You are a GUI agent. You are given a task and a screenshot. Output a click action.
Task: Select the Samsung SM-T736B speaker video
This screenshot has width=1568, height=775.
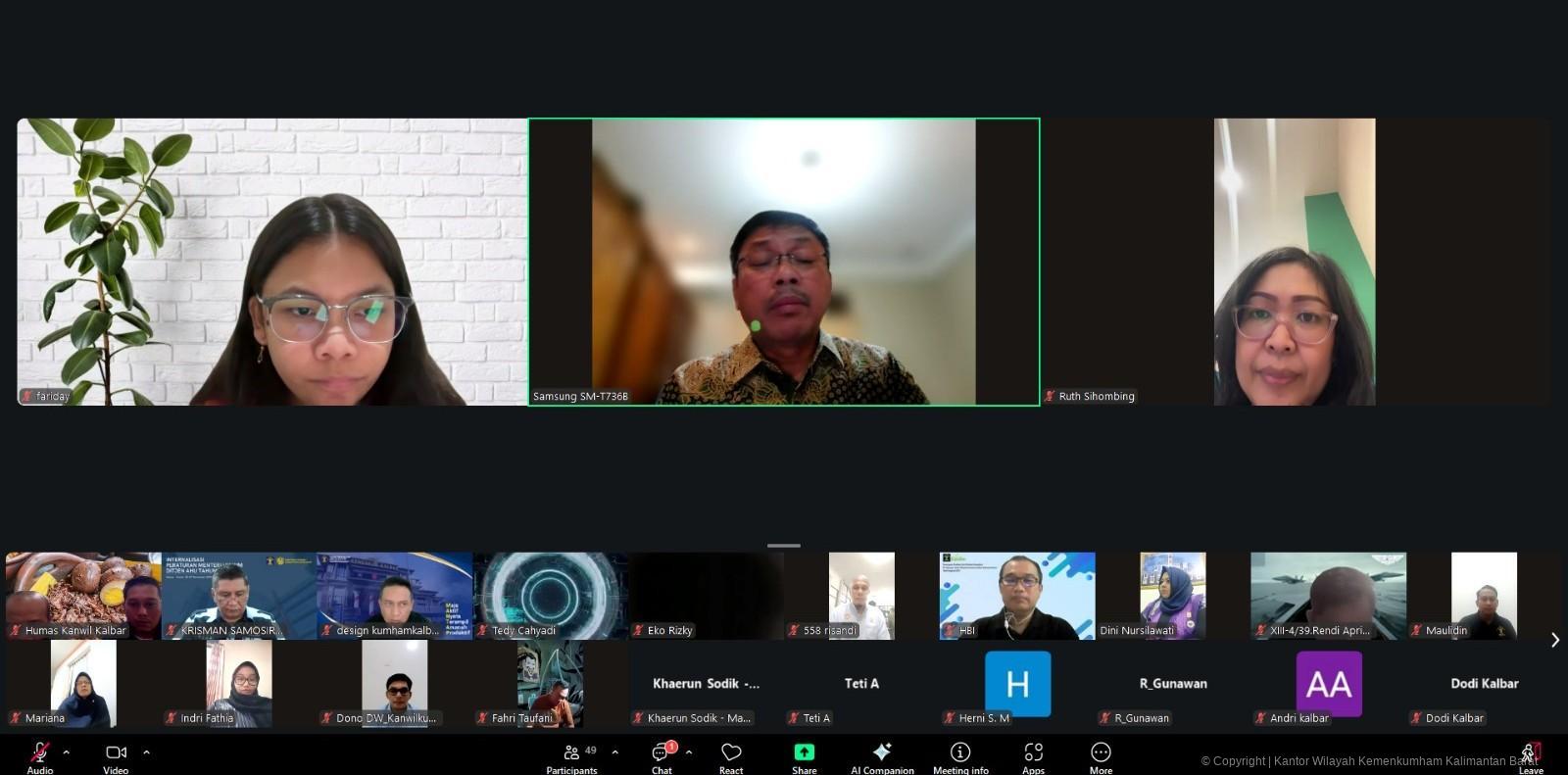click(784, 262)
